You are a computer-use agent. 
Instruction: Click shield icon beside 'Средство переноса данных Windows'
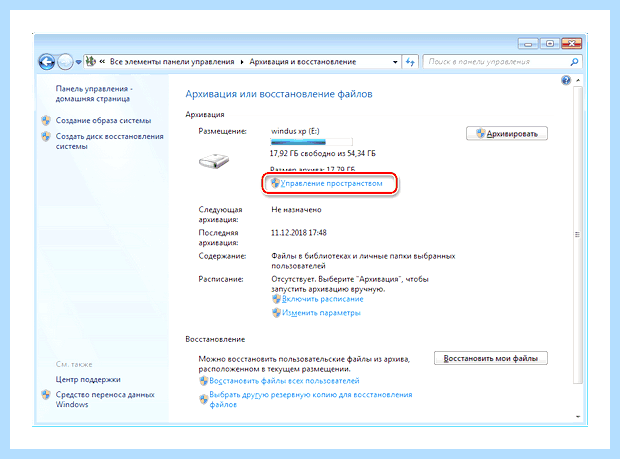click(46, 395)
